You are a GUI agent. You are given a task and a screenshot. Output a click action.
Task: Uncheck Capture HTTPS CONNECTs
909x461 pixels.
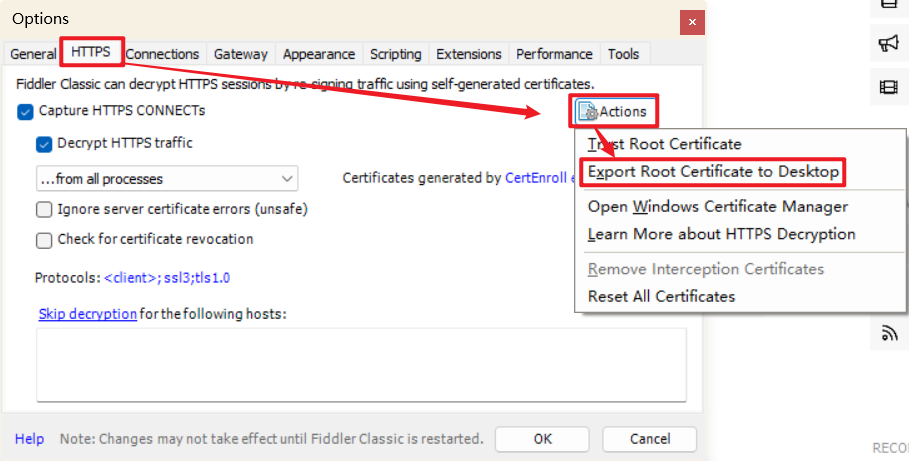(25, 111)
